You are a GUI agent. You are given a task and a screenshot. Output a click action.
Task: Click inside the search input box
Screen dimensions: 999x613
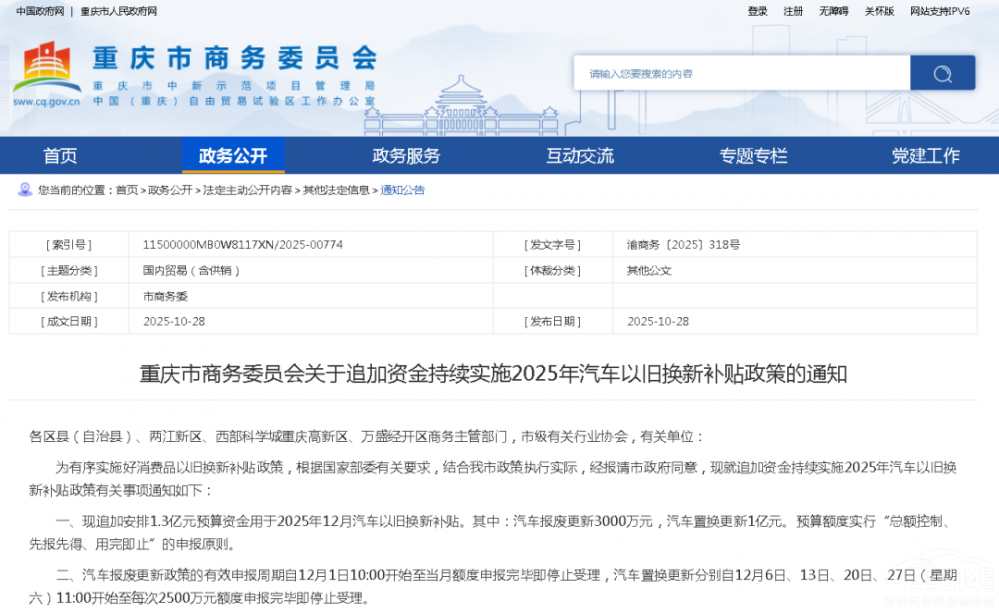point(740,73)
